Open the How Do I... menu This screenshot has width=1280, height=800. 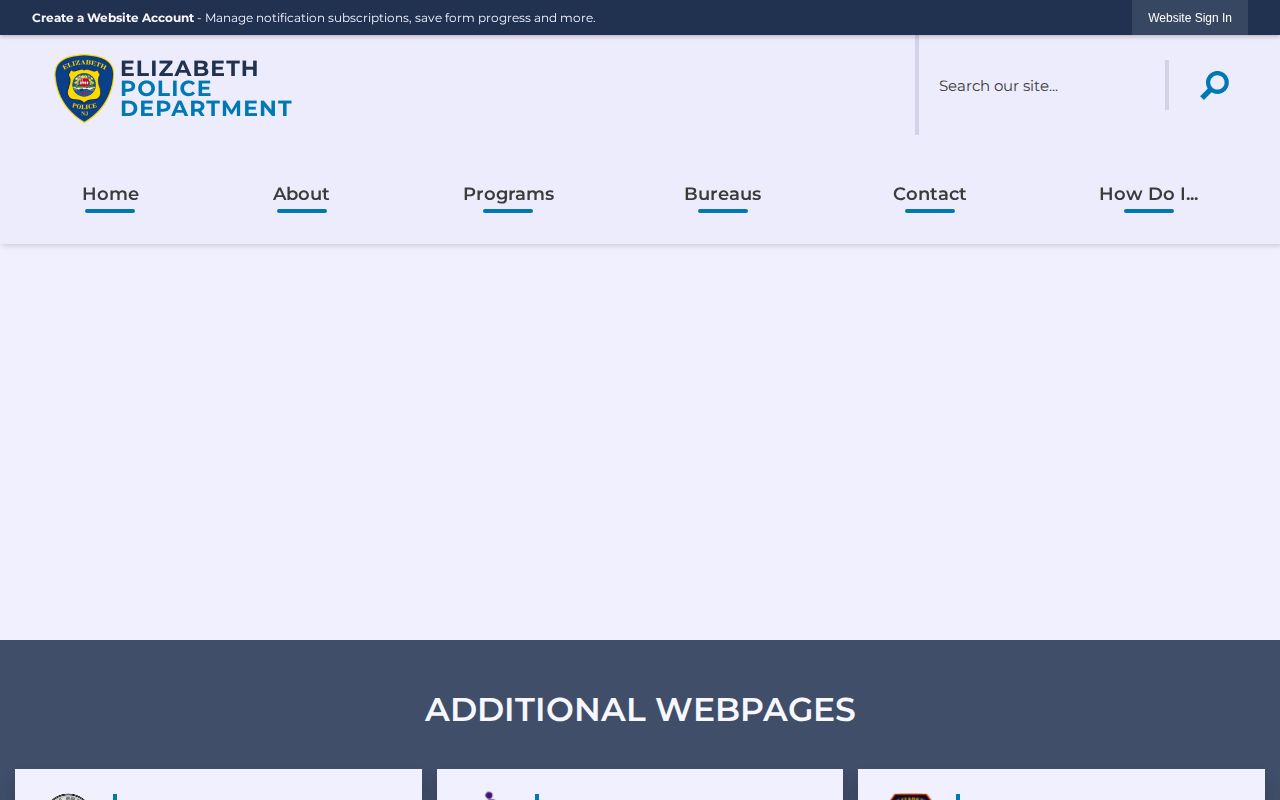pos(1148,194)
